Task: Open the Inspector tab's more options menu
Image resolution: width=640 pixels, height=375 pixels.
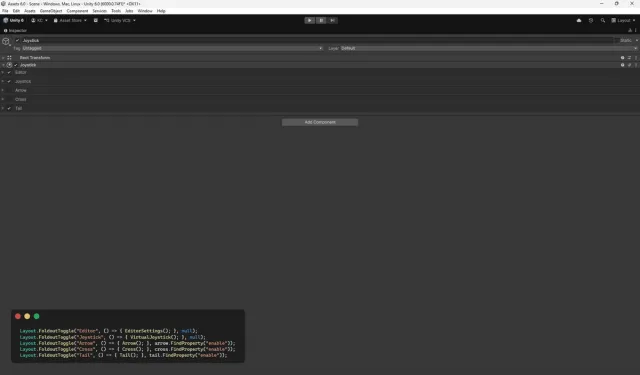Action: pos(636,31)
